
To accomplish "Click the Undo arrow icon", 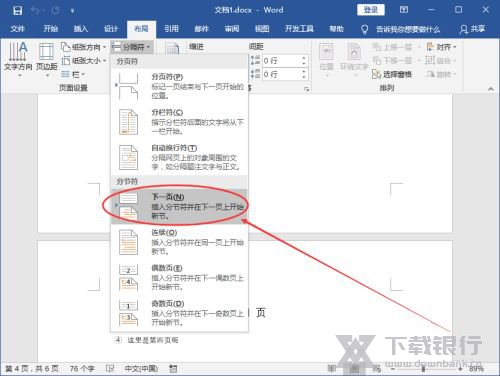I will coord(35,11).
